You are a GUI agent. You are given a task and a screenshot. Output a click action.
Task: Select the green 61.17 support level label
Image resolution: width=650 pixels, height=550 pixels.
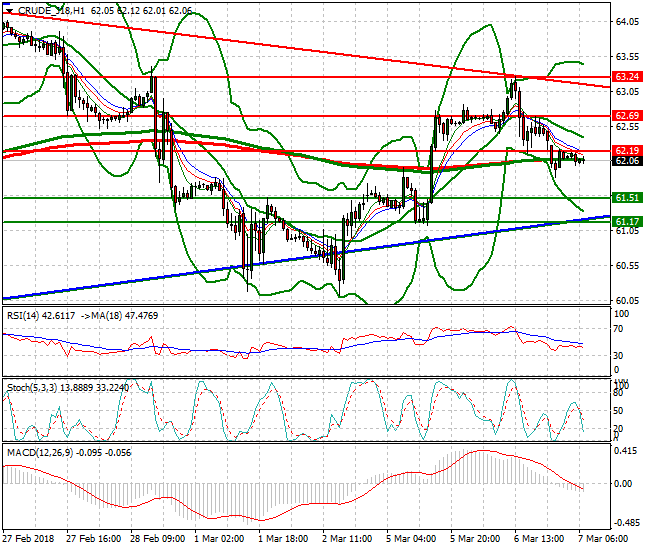(x=628, y=222)
